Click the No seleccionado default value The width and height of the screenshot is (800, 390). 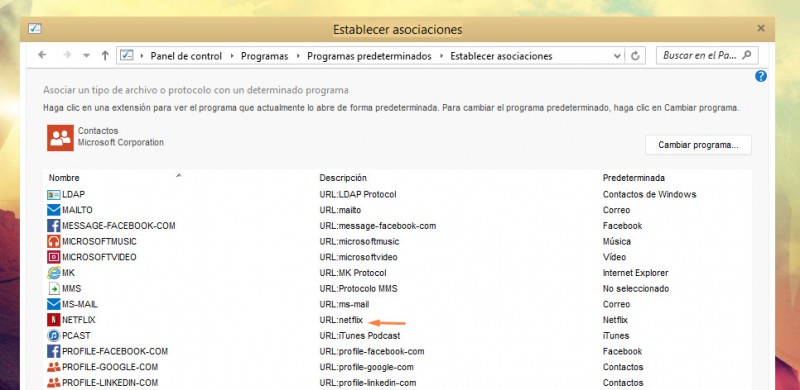pos(636,288)
